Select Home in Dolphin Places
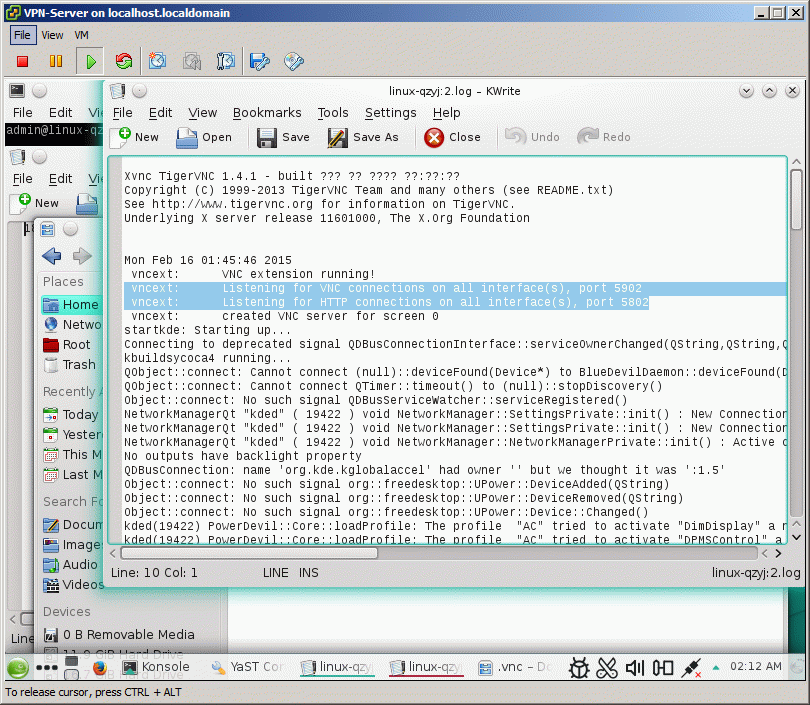 pos(71,305)
